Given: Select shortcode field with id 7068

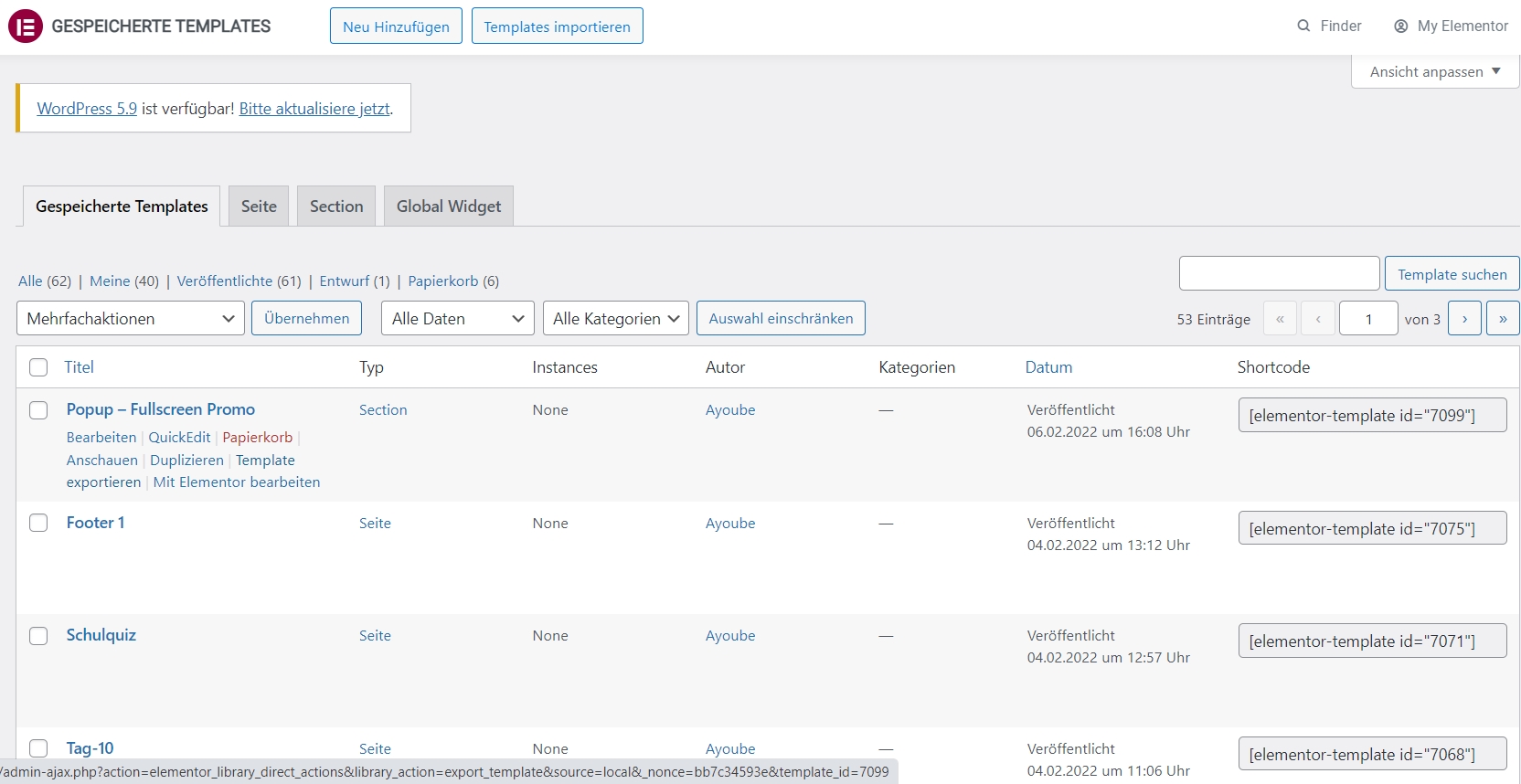Looking at the screenshot, I should (x=1373, y=754).
